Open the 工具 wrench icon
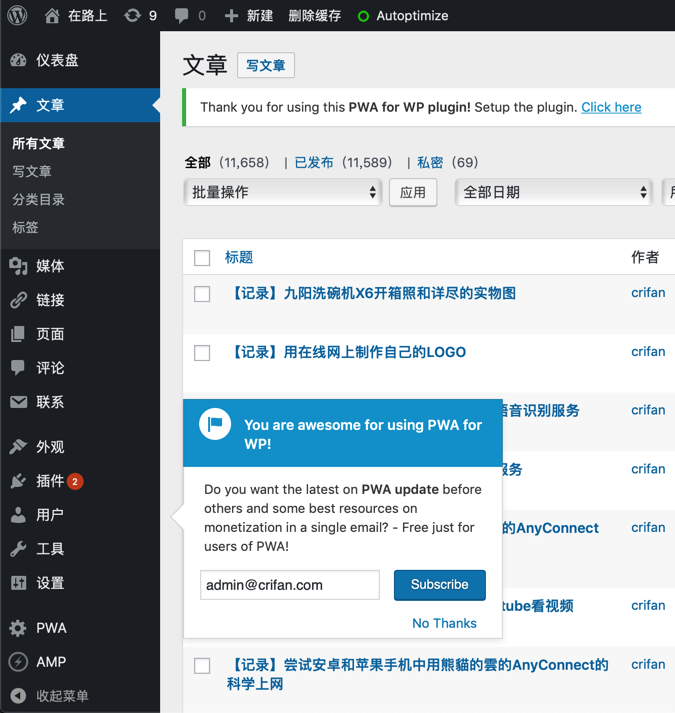This screenshot has height=713, width=675. point(18,549)
